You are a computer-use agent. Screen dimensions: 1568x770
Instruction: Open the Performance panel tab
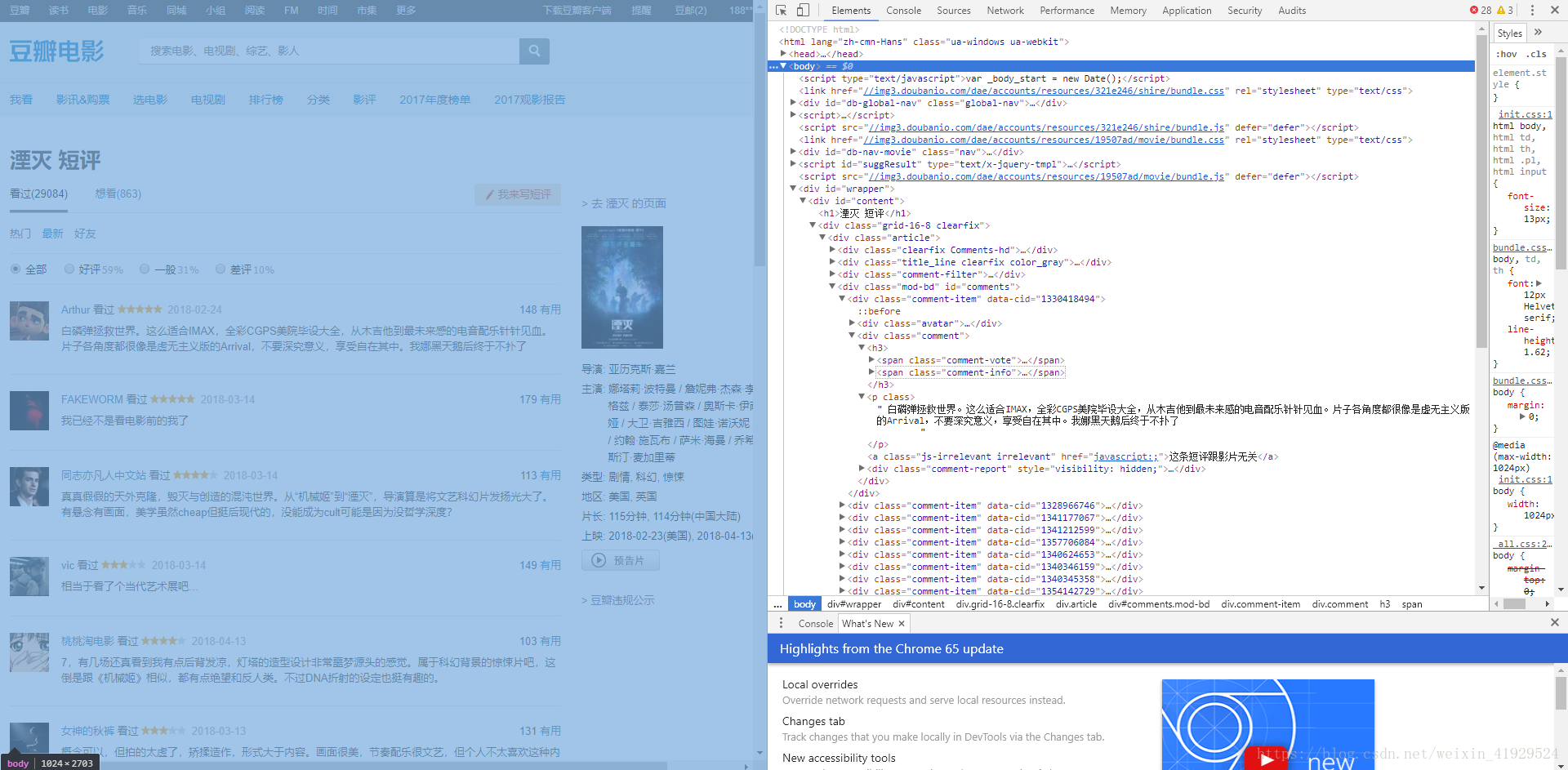pyautogui.click(x=1067, y=11)
